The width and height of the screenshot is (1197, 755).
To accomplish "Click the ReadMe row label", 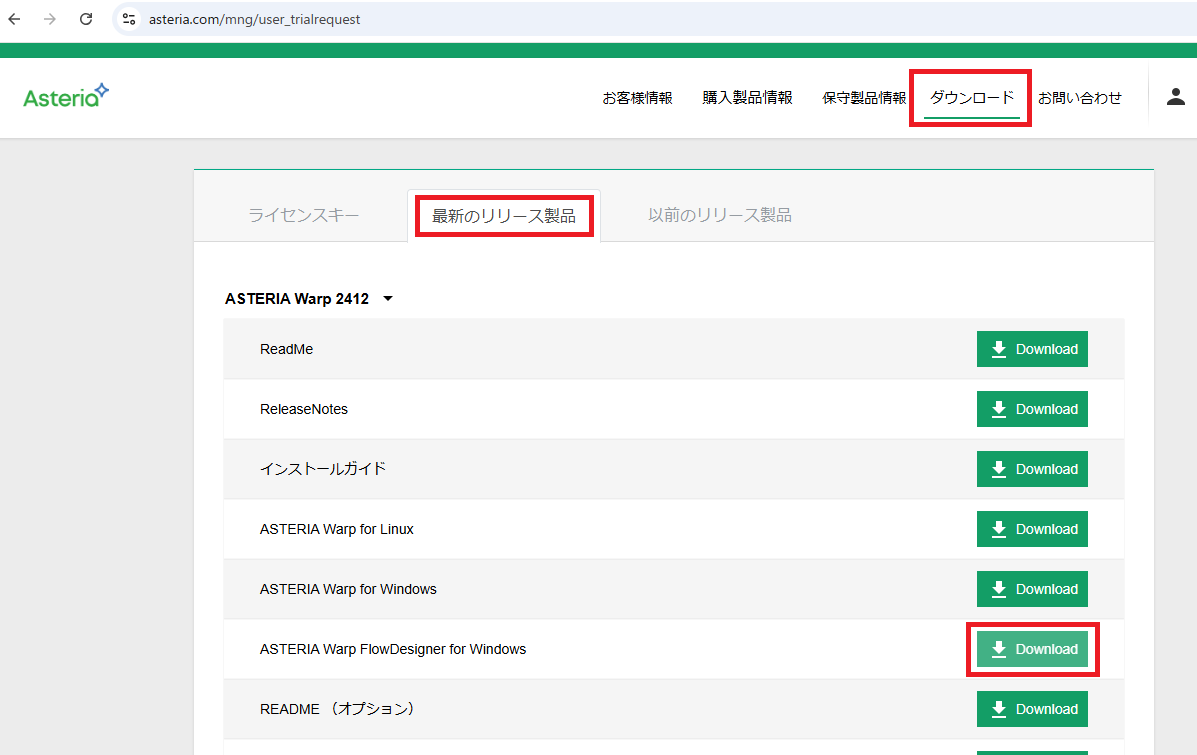I will coord(286,349).
